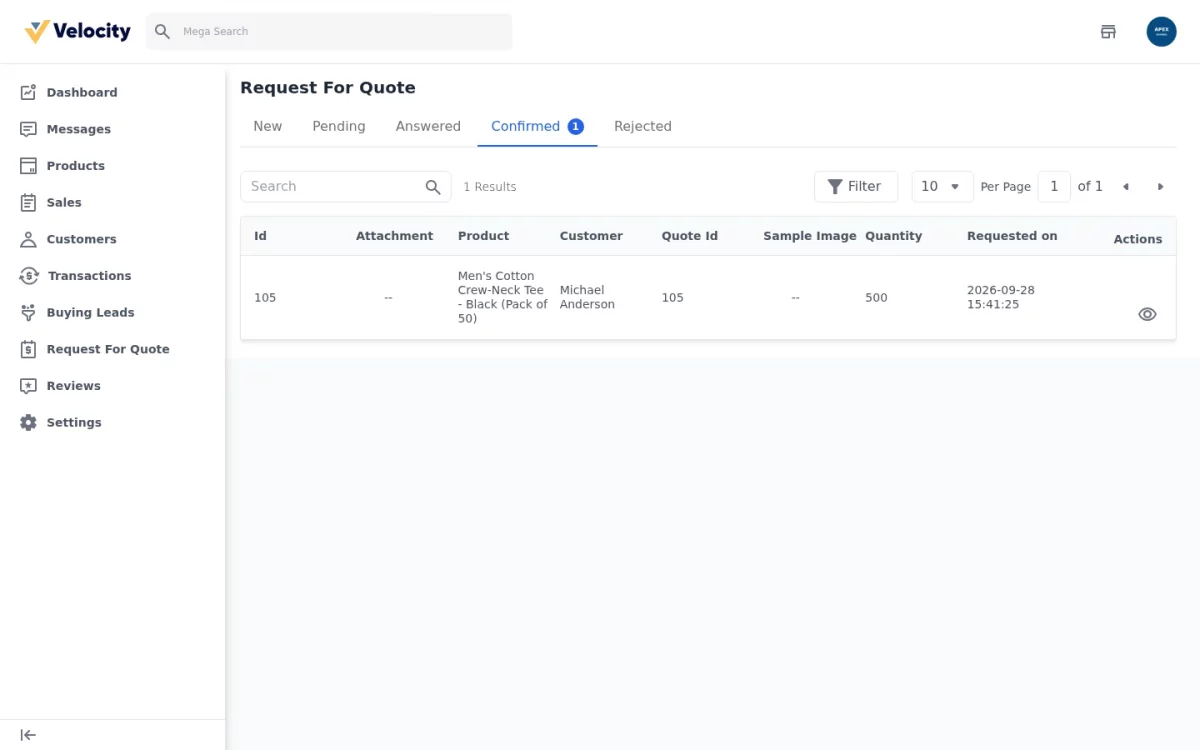Image resolution: width=1200 pixels, height=750 pixels.
Task: Click the Transactions sidebar icon
Action: pos(29,276)
